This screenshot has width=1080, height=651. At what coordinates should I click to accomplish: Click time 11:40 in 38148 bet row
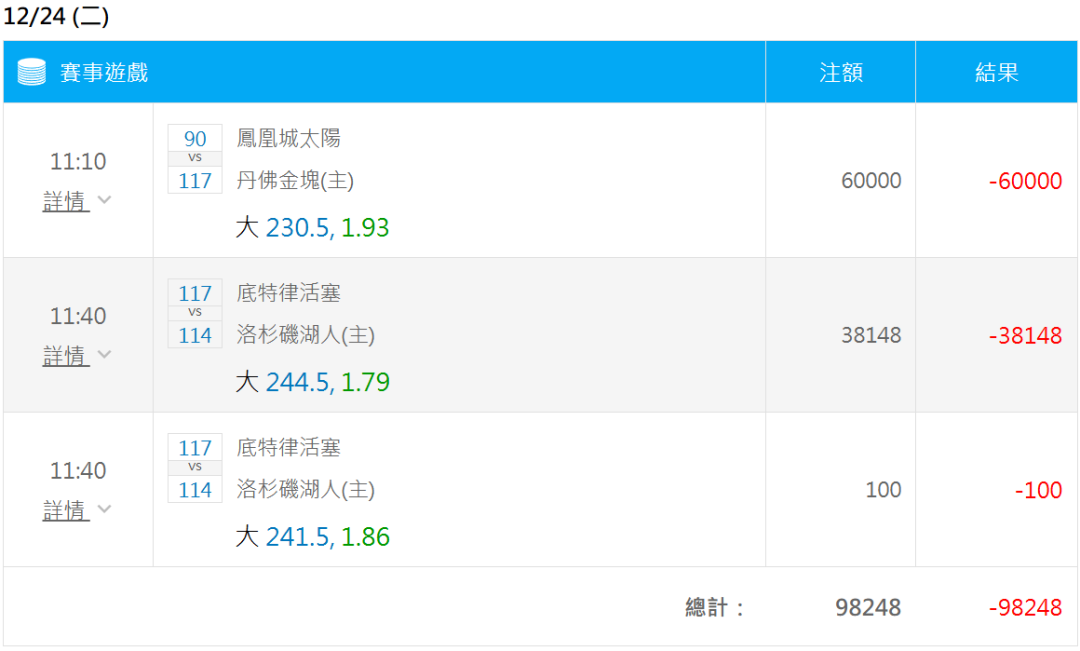(x=78, y=316)
